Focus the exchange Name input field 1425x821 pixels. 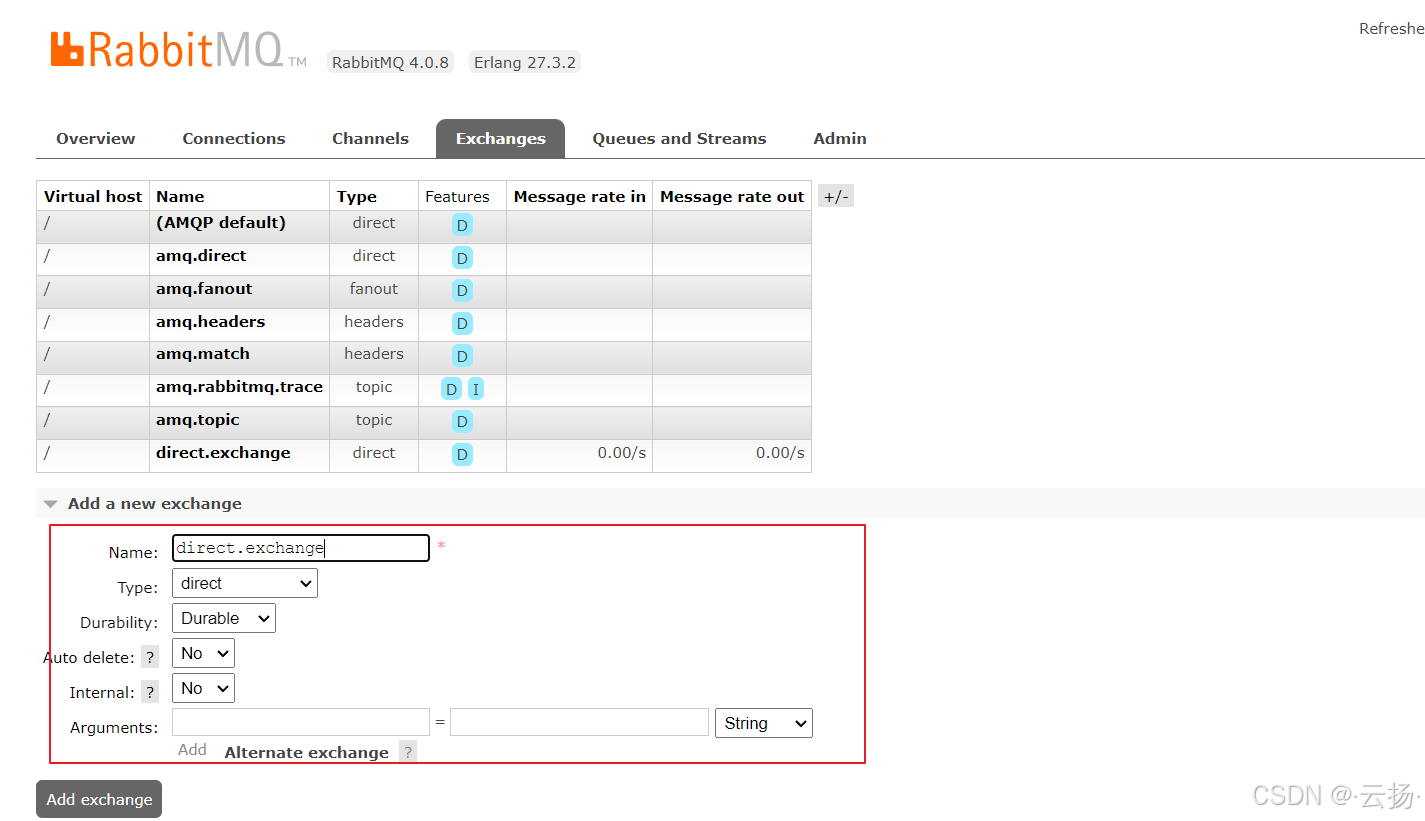(301, 548)
